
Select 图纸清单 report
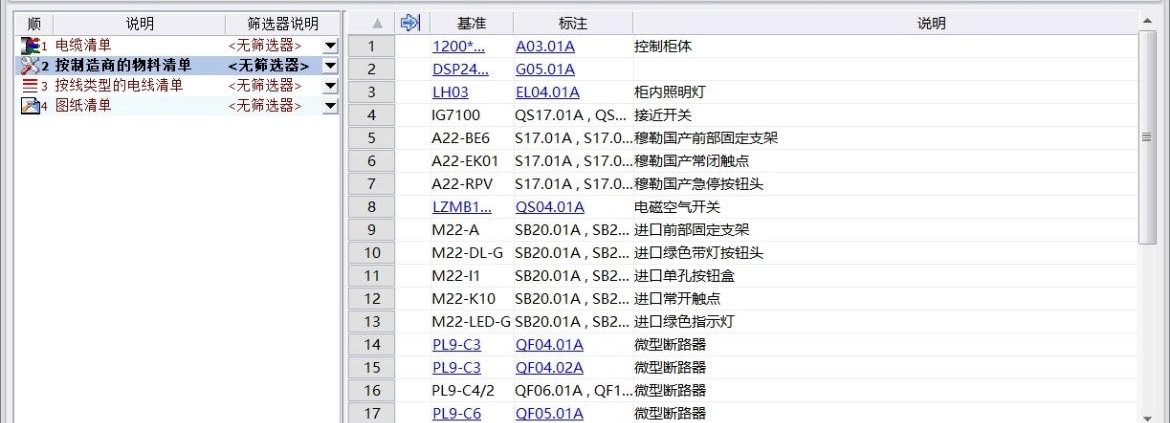83,106
